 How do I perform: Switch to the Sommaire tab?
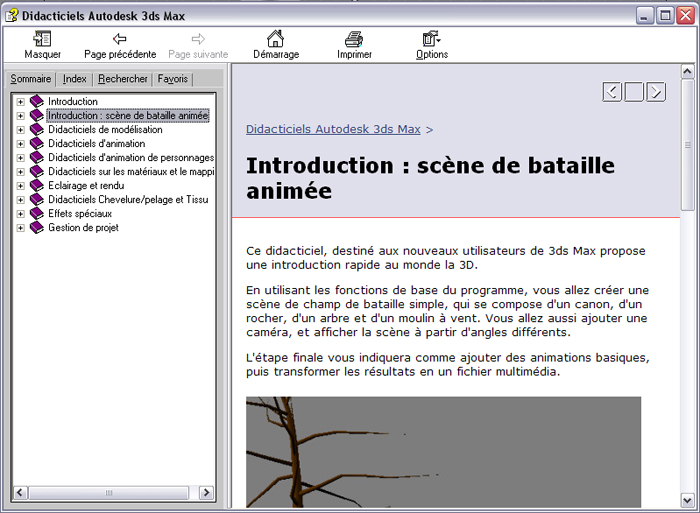click(x=30, y=79)
